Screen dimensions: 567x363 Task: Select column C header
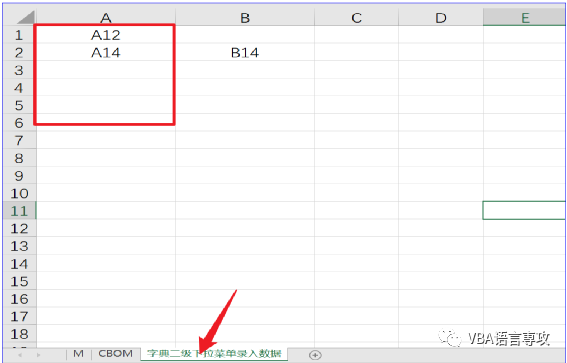click(x=357, y=17)
